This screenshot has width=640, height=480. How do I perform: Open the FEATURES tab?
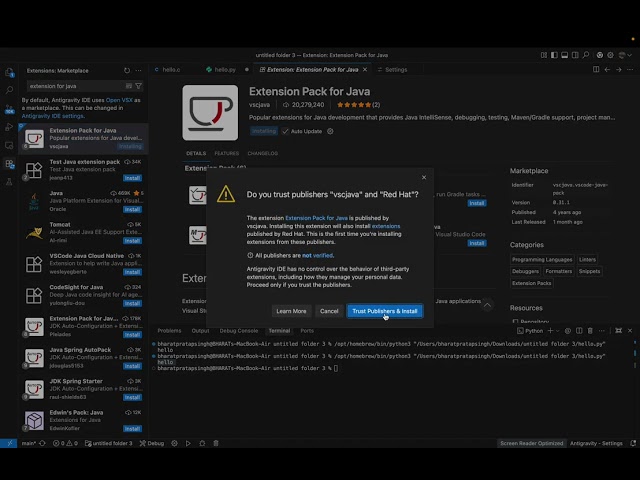pos(227,153)
